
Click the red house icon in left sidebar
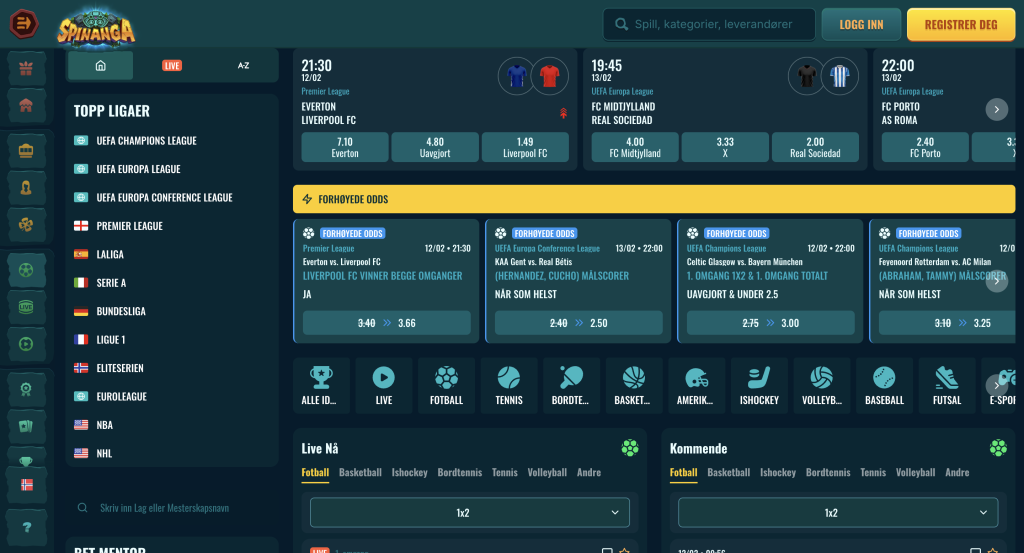click(x=26, y=105)
